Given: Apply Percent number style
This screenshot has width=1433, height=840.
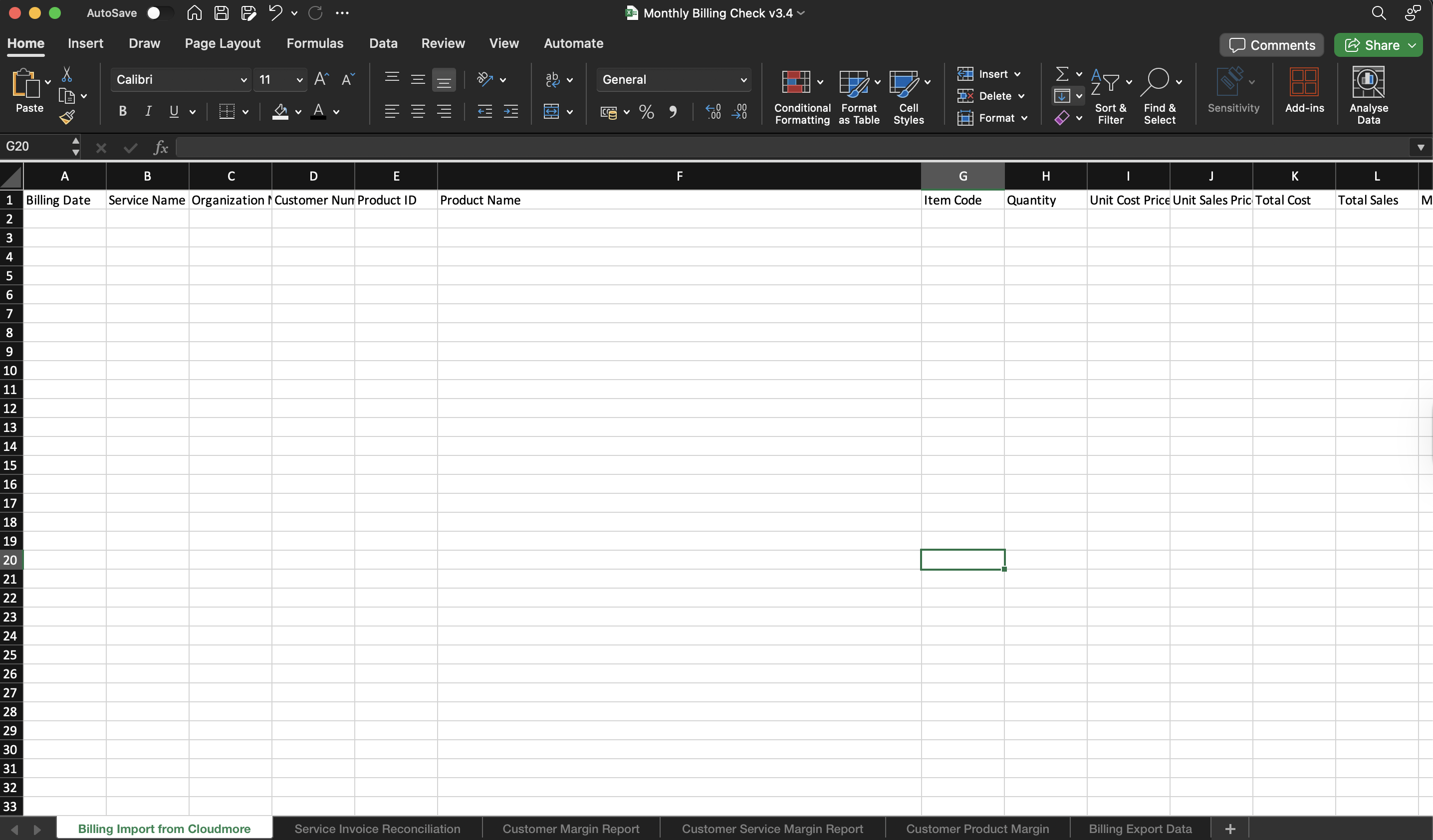Looking at the screenshot, I should (x=646, y=112).
